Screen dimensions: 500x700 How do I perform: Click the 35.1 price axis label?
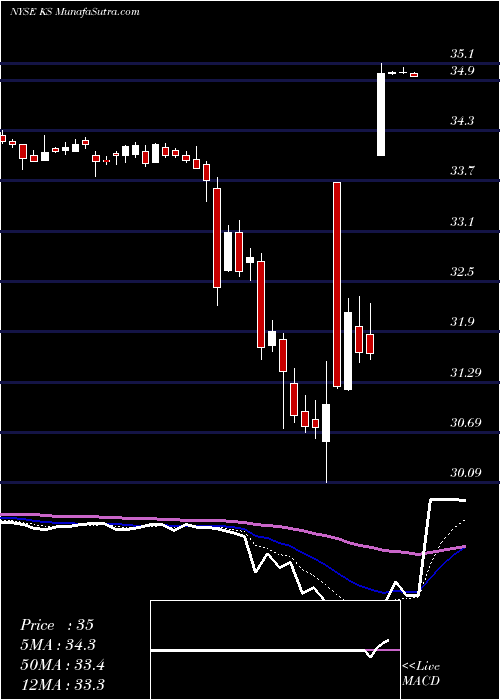(462, 54)
